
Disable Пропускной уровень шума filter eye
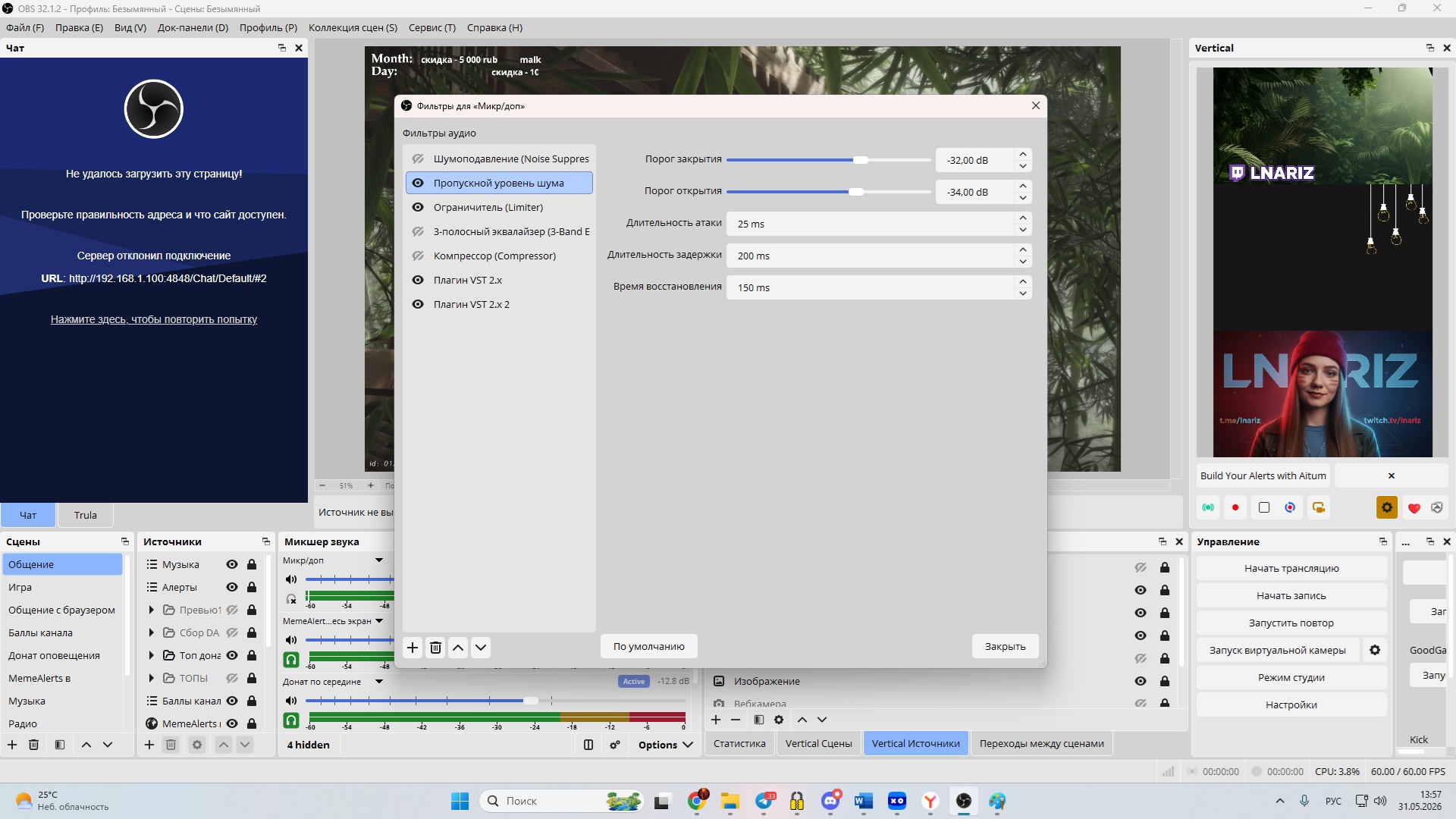[418, 183]
